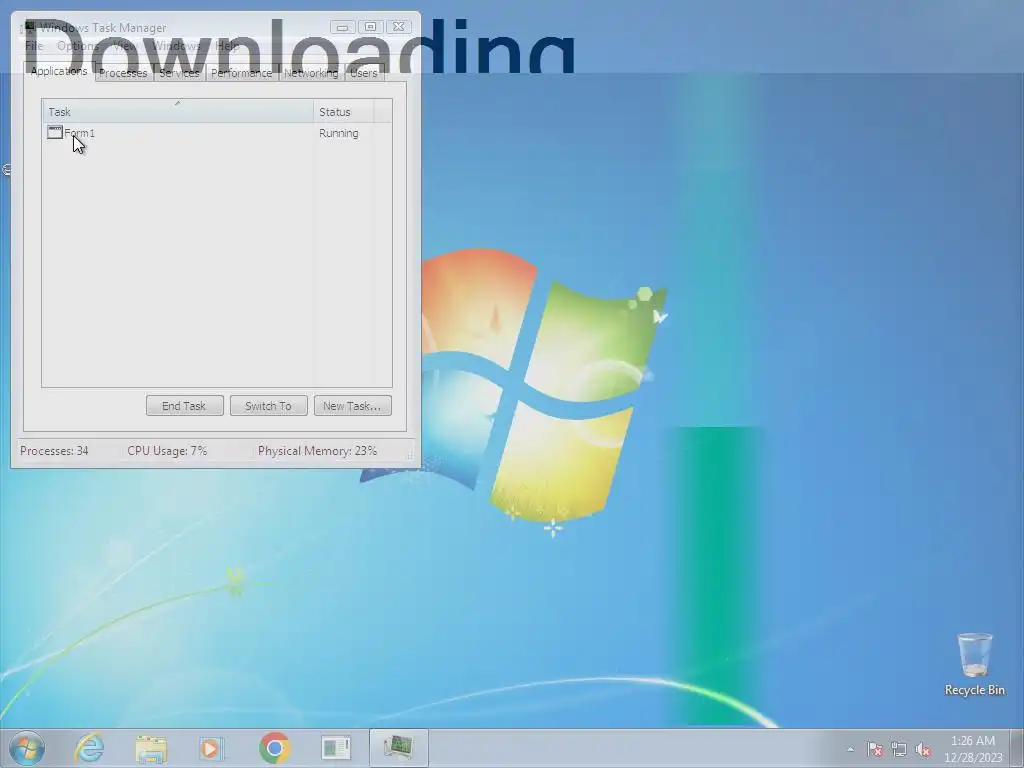Click Physical Memory: 23% status text
This screenshot has height=768, width=1024.
pyautogui.click(x=317, y=451)
